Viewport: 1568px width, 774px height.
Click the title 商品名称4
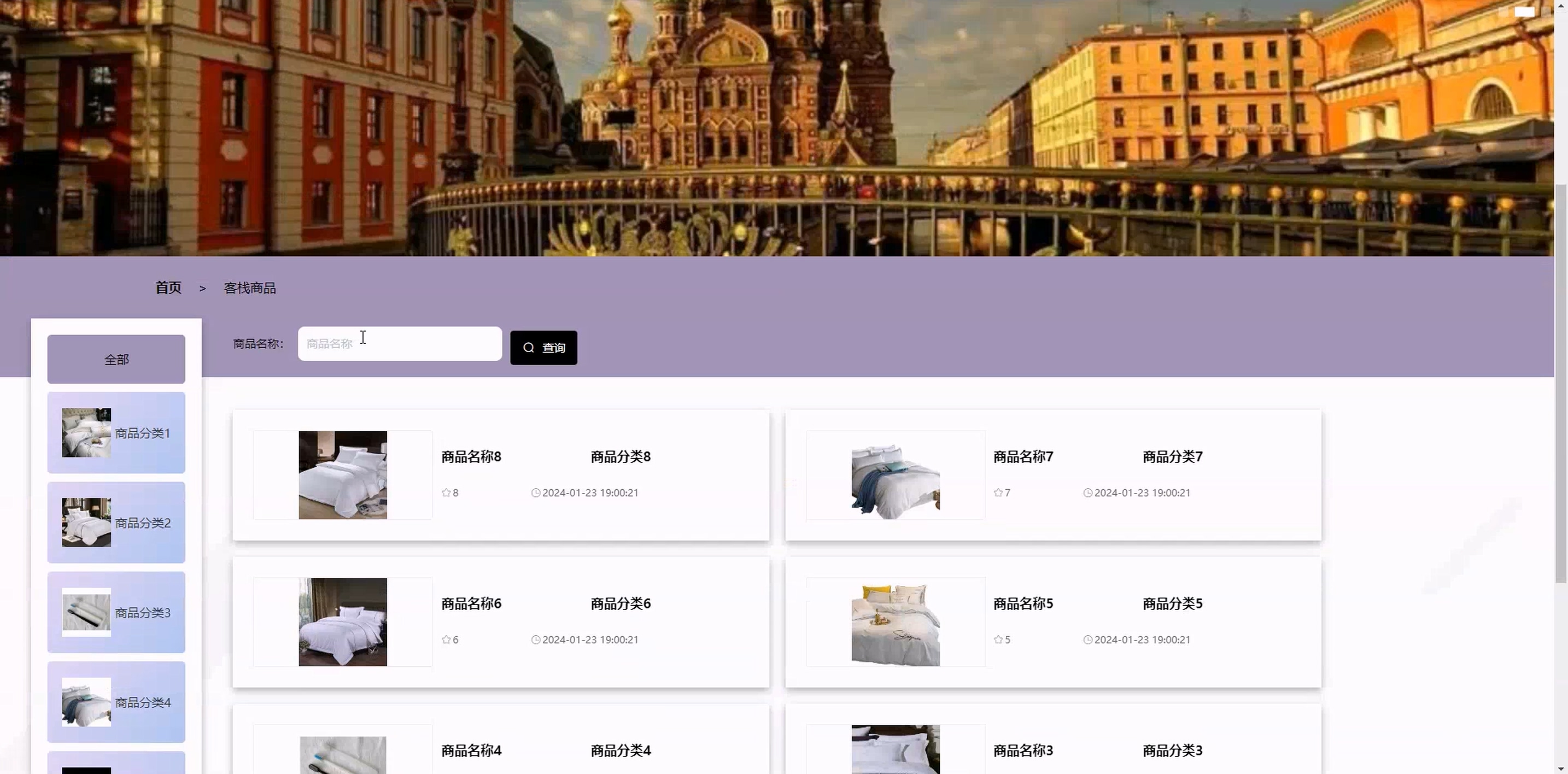tap(471, 751)
